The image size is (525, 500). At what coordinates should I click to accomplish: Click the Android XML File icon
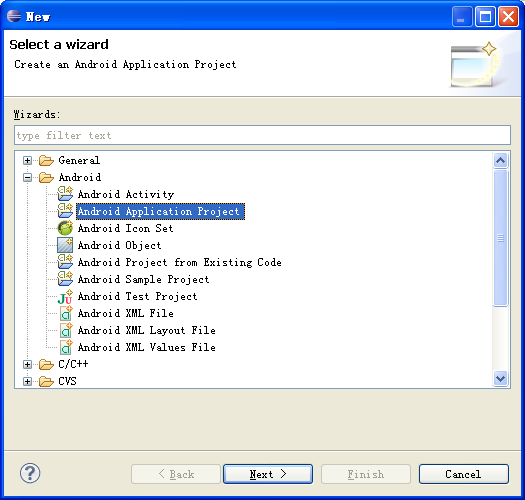click(66, 313)
